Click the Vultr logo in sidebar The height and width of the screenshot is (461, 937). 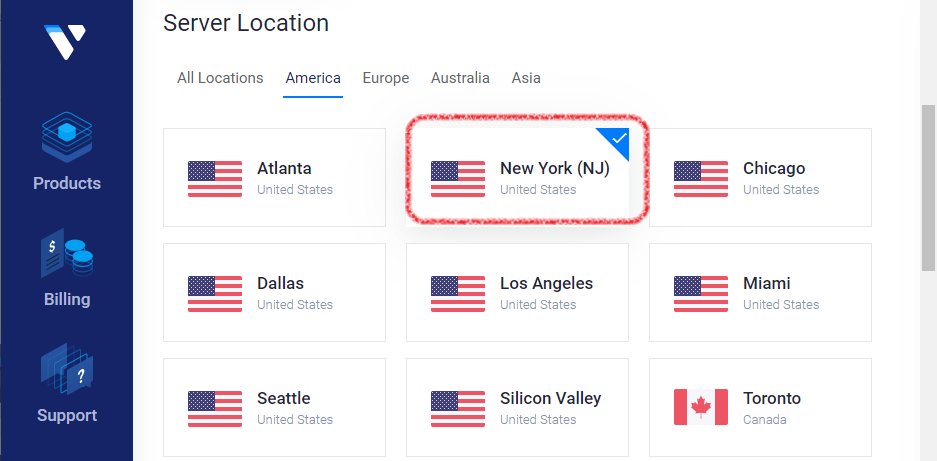65,41
